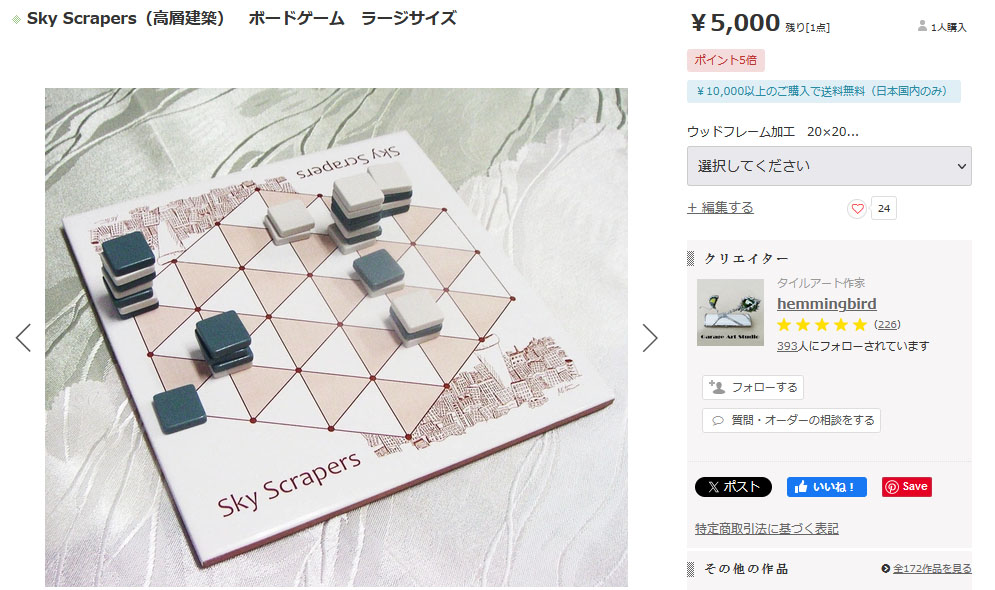995x590 pixels.
Task: Open the Sky Scrapers board product photo
Action: point(336,338)
